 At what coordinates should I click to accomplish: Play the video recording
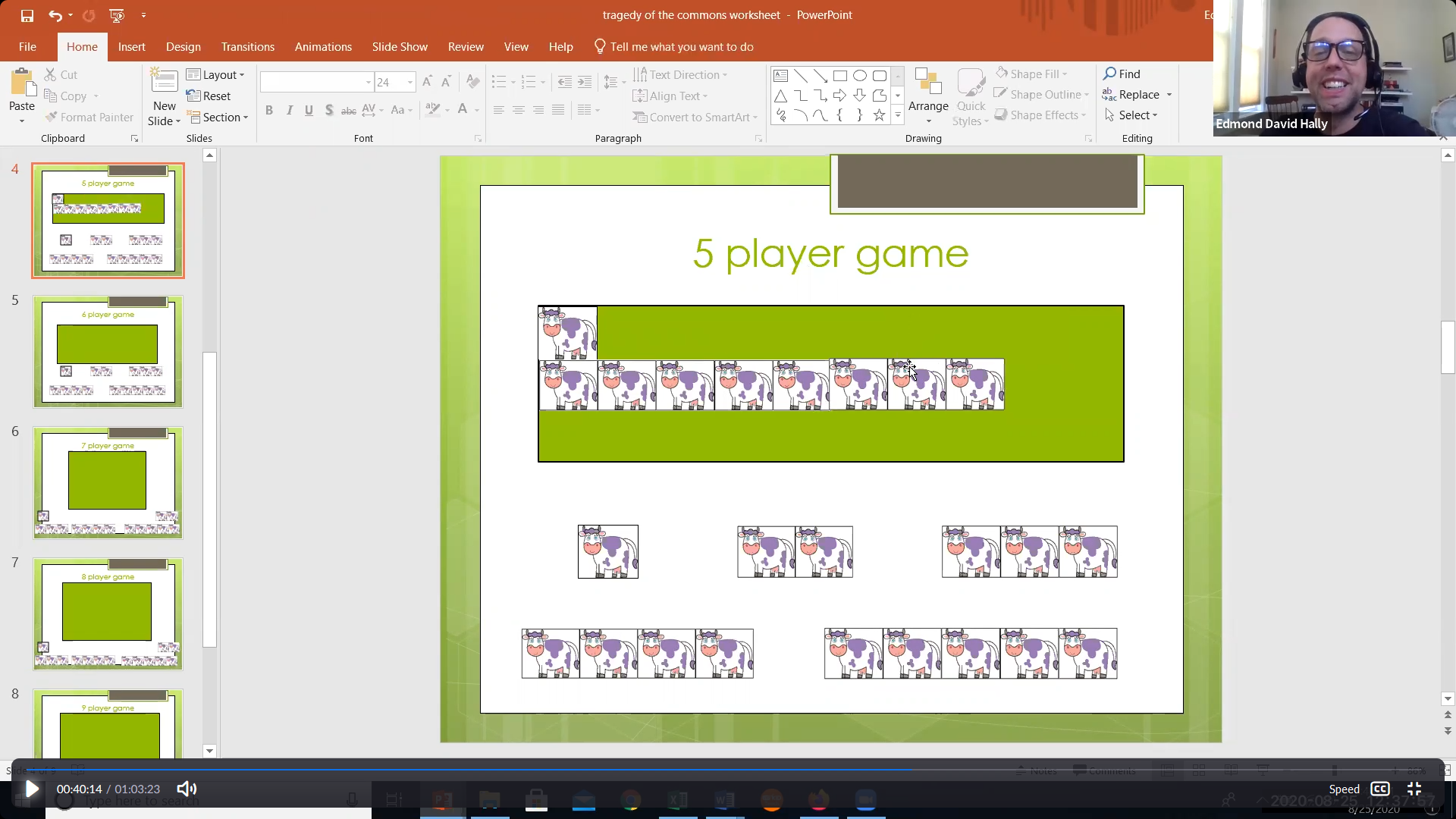(32, 789)
